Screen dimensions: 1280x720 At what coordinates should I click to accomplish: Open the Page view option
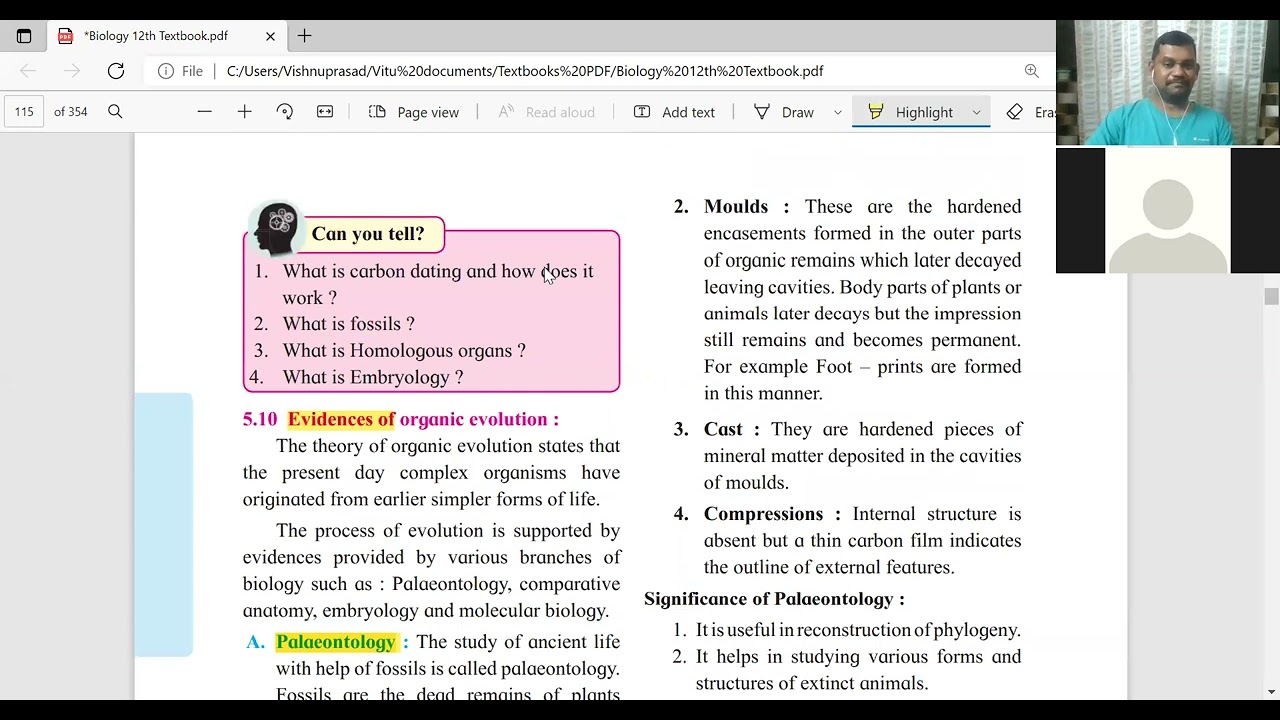tap(414, 112)
